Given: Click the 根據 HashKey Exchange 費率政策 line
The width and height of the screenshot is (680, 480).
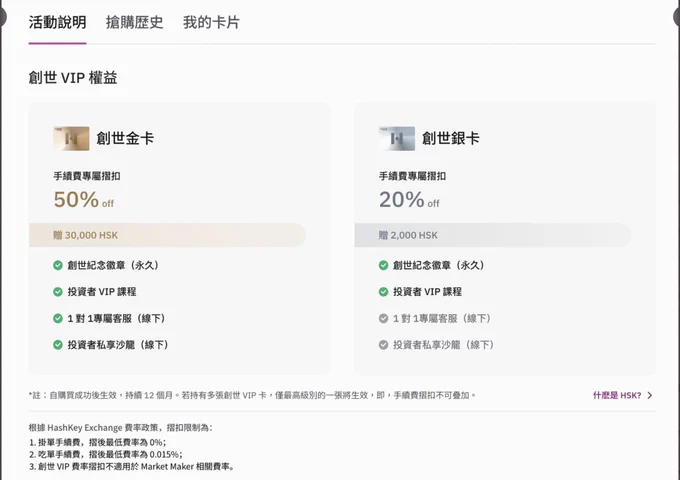Looking at the screenshot, I should tap(121, 428).
